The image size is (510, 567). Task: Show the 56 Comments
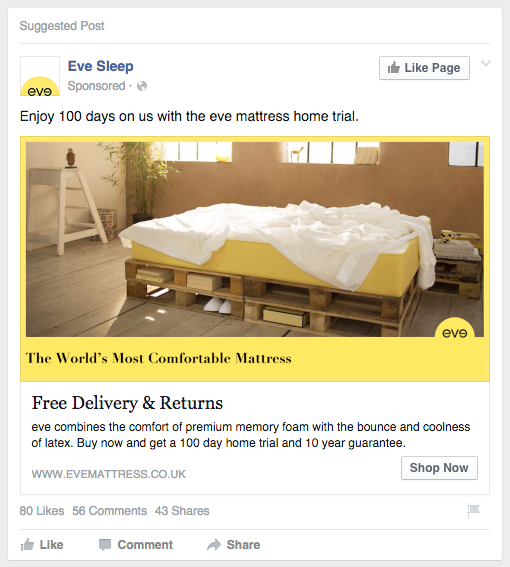point(110,511)
